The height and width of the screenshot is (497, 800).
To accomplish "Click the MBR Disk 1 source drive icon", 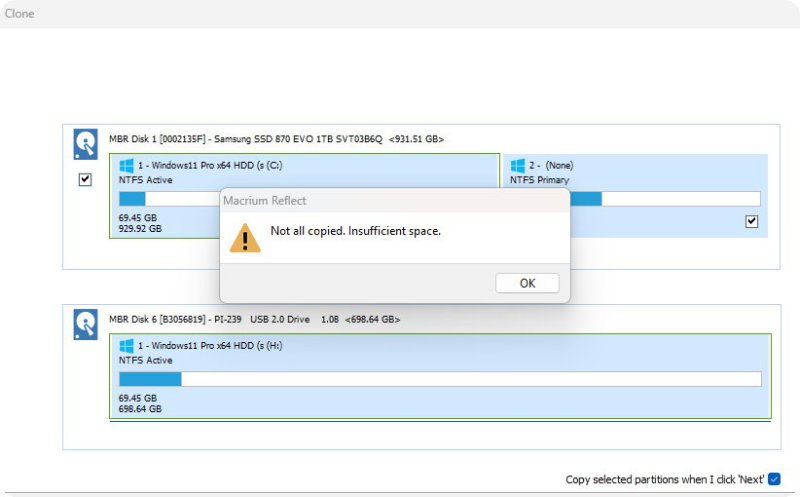I will [85, 145].
